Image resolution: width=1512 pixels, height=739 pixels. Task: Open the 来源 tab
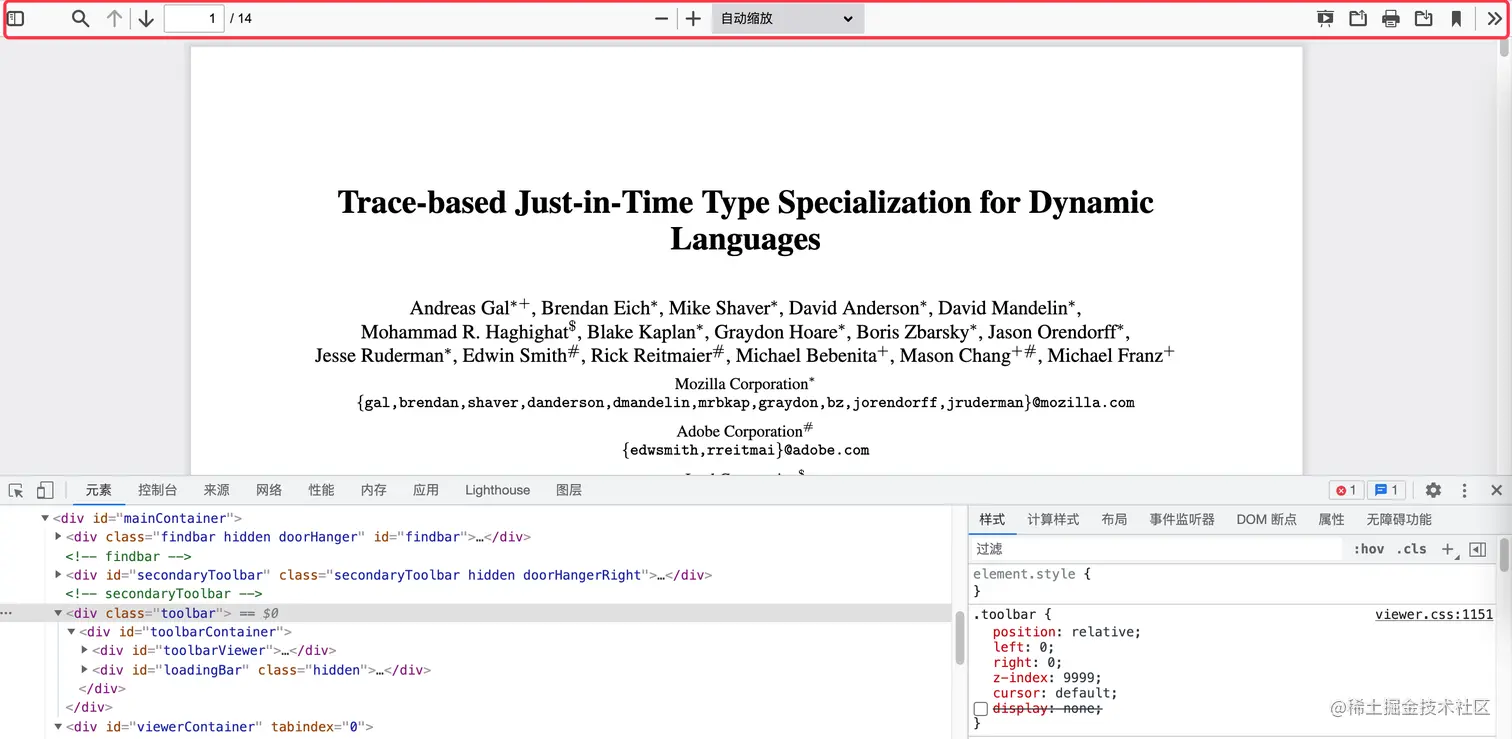click(217, 490)
